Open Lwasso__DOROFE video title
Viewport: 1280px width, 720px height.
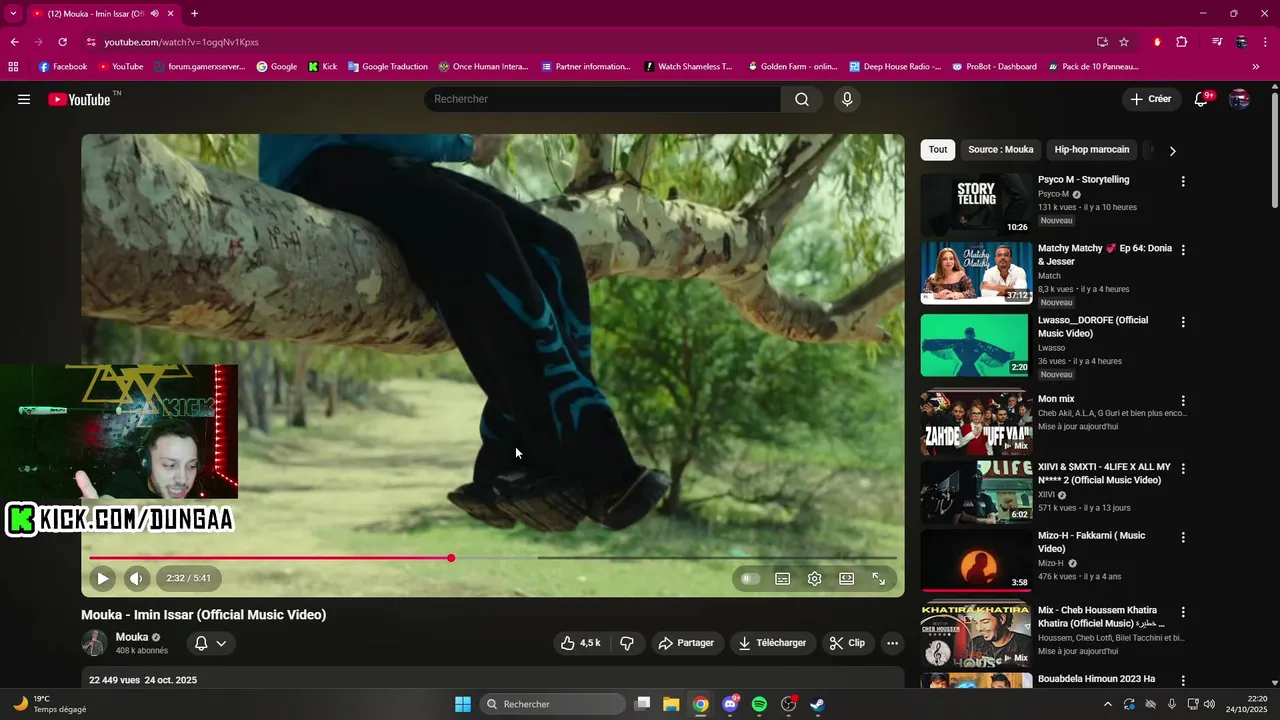click(1093, 327)
